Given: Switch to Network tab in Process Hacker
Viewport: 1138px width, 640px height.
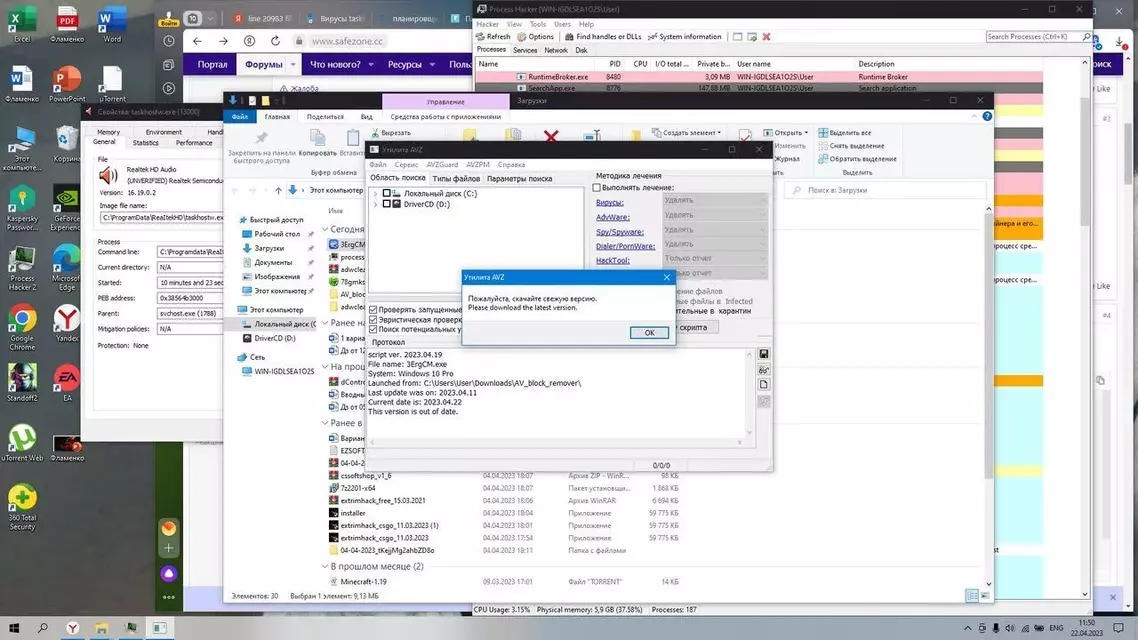Looking at the screenshot, I should (x=556, y=50).
